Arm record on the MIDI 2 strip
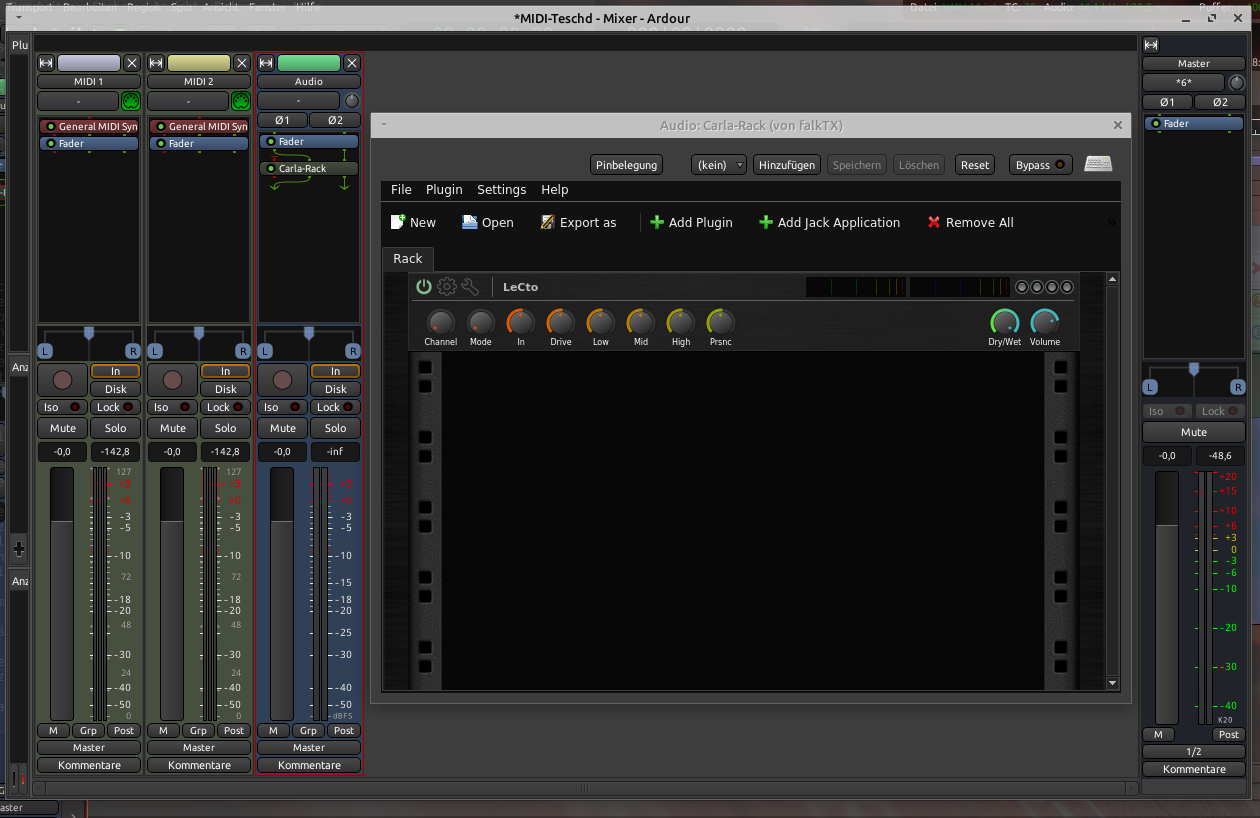 click(x=173, y=380)
